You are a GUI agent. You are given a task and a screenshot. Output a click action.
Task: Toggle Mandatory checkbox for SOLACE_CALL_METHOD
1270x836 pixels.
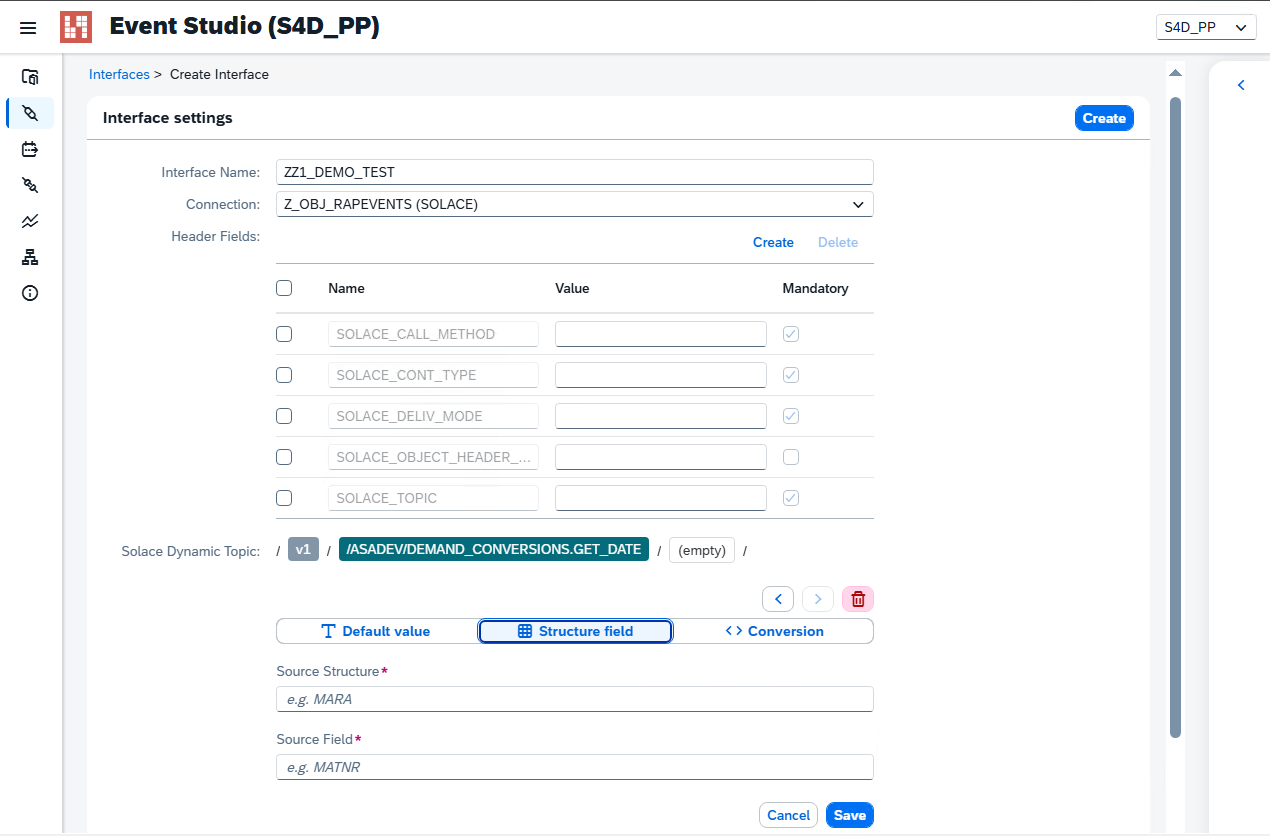tap(791, 334)
